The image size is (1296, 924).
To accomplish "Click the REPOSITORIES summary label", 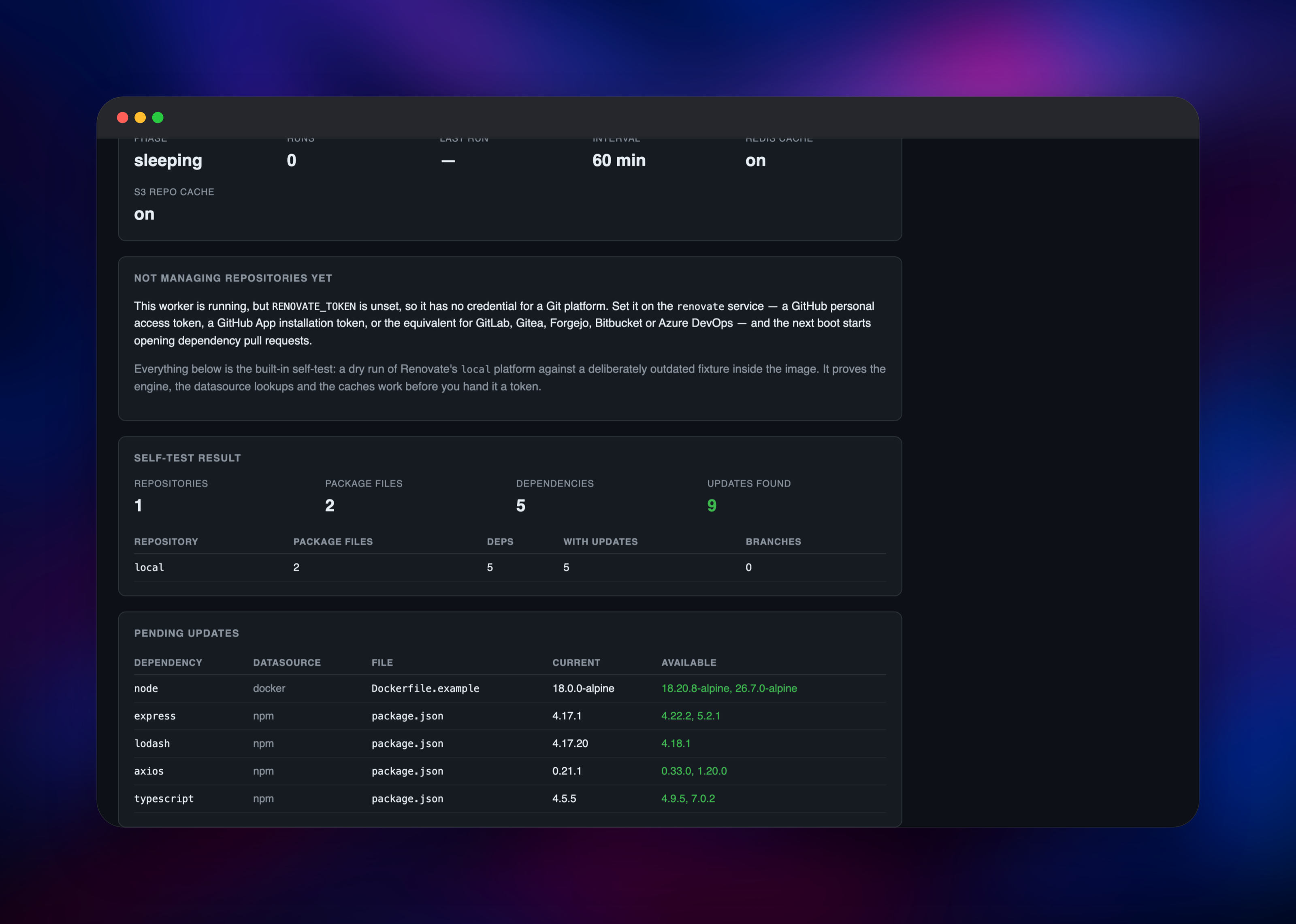I will [171, 483].
